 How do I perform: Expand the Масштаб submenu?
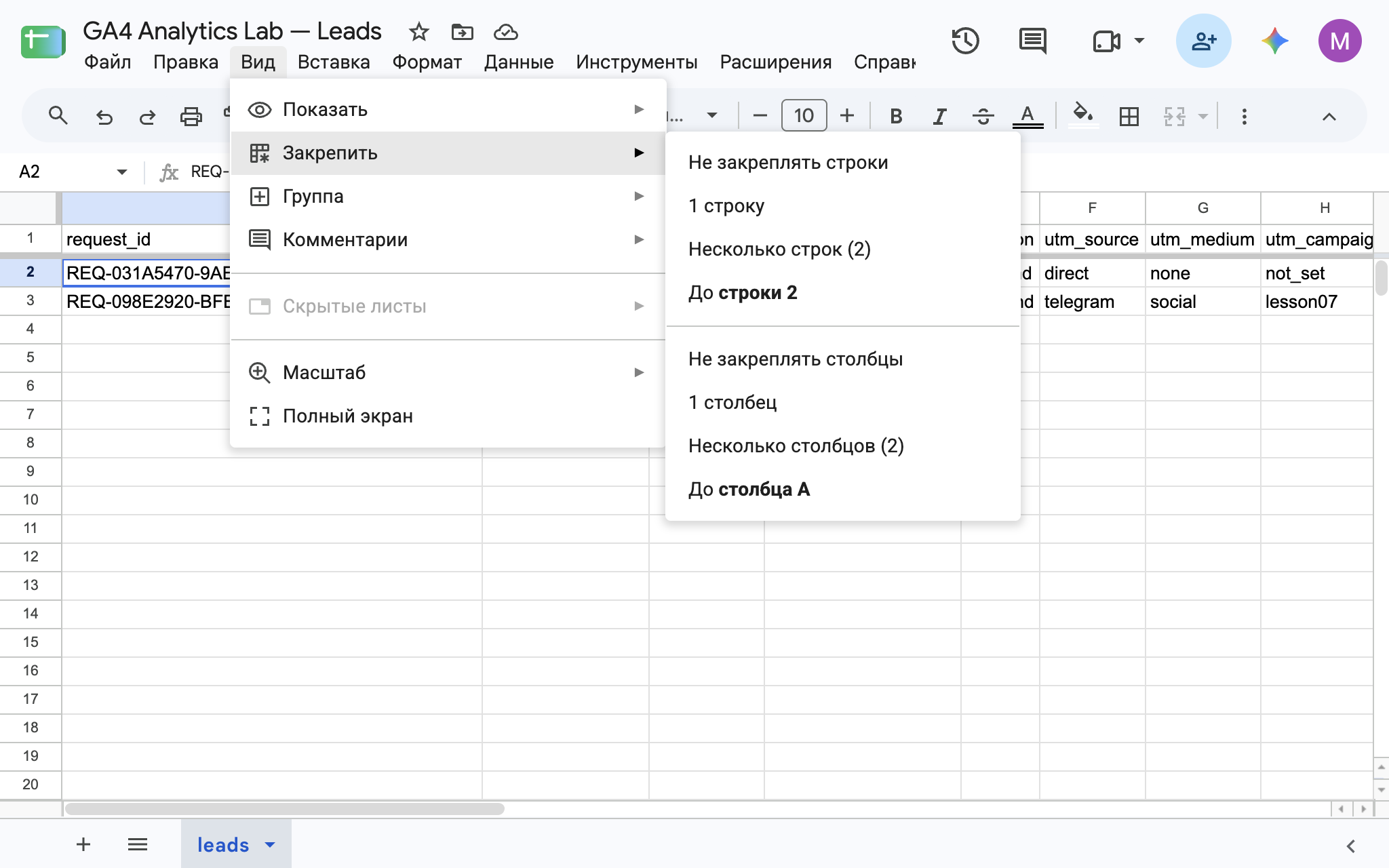click(x=448, y=372)
